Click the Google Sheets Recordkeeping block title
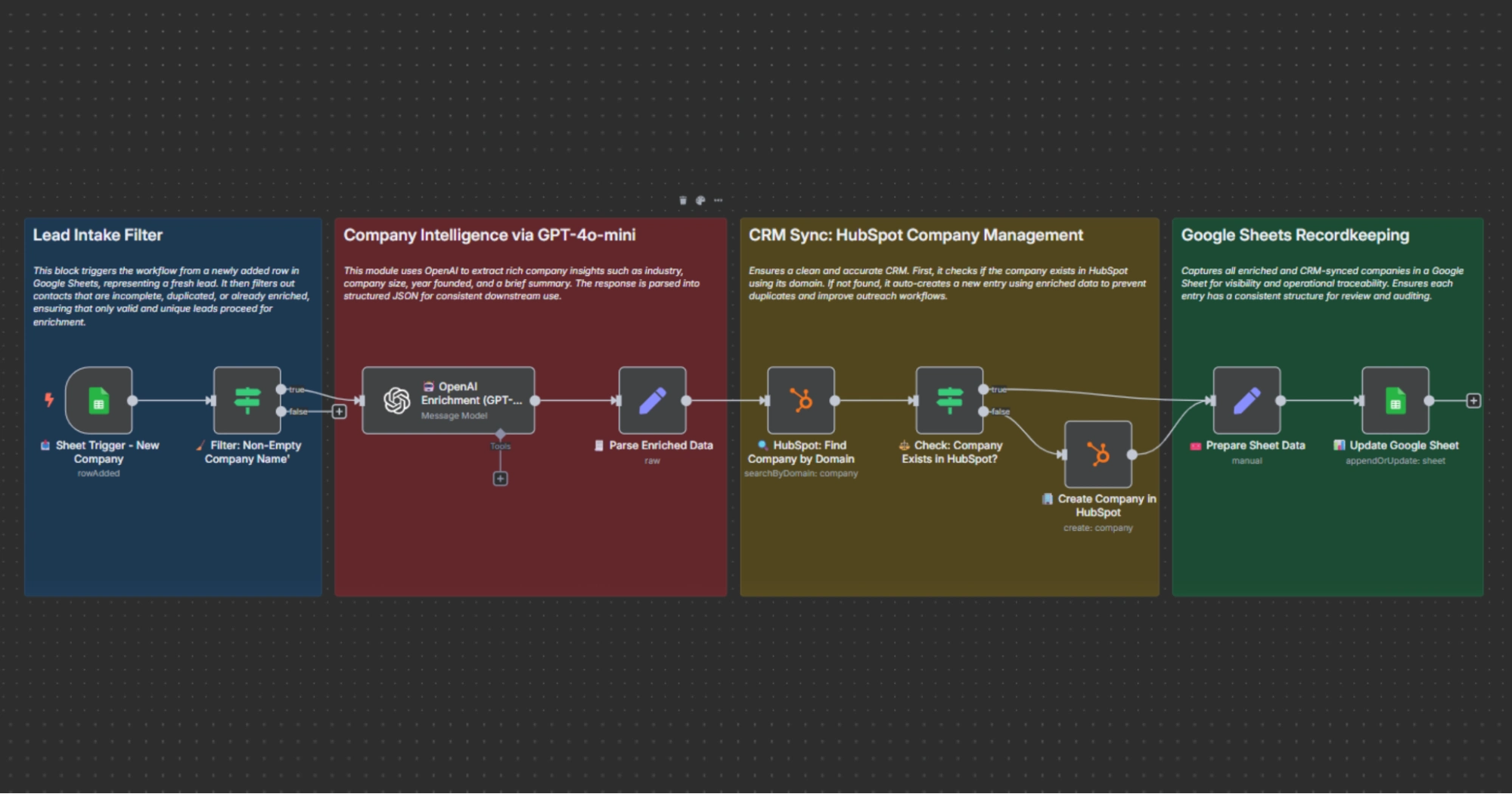 coord(1296,235)
